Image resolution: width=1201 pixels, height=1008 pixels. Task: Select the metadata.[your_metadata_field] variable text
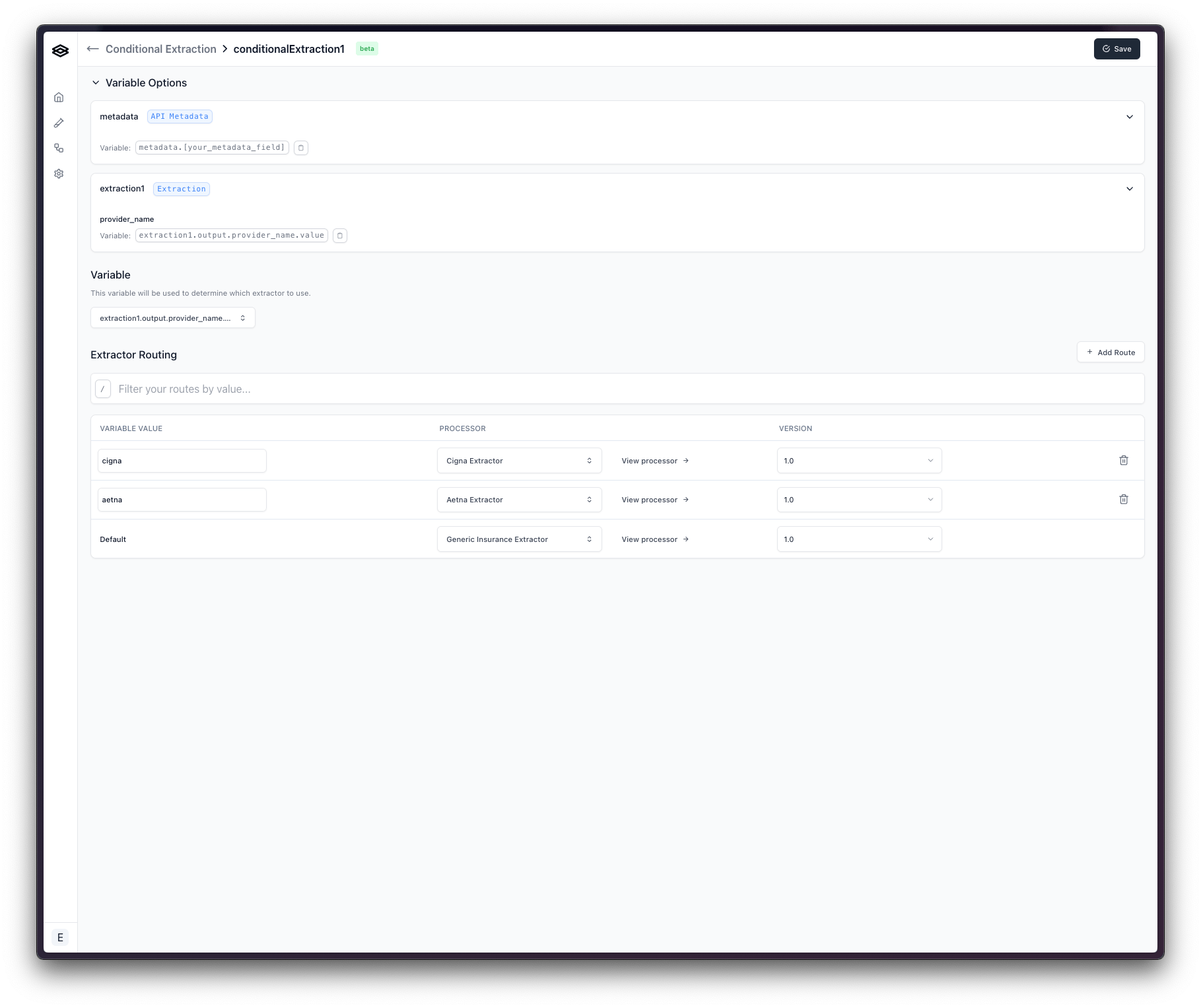(212, 148)
